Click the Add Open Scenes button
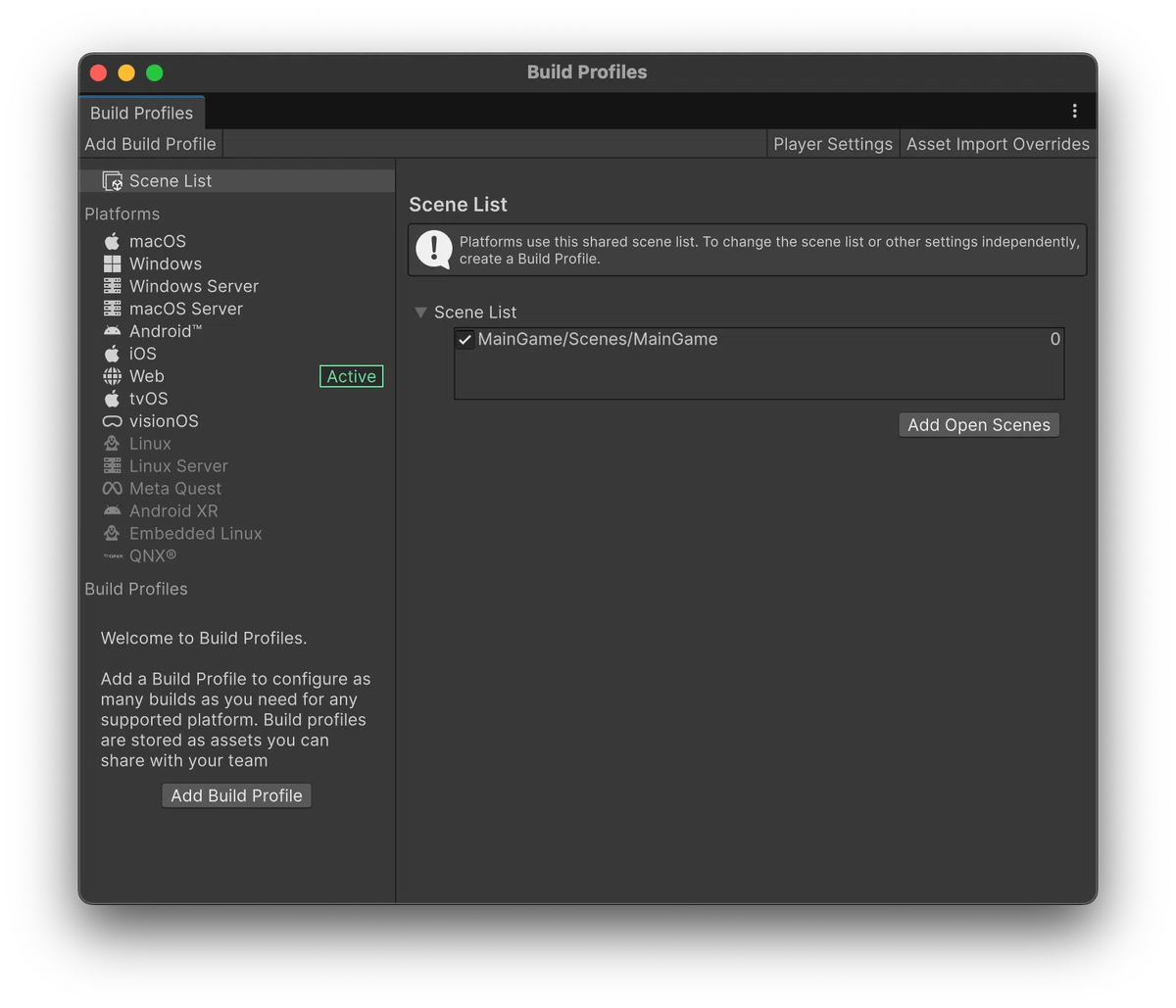Screen dimensions: 1176x1008 979,425
